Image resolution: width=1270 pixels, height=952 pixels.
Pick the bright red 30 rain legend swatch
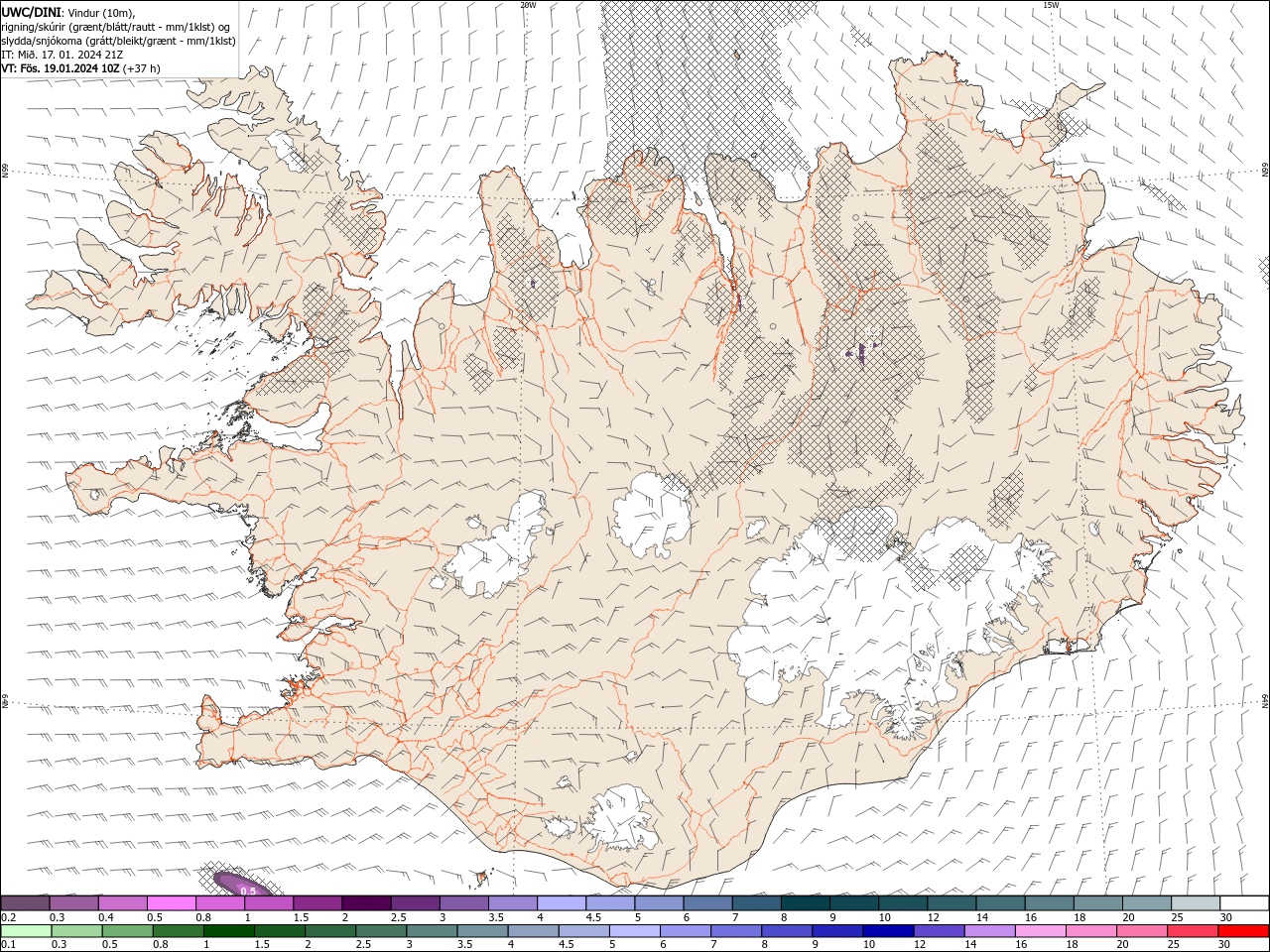1243,931
